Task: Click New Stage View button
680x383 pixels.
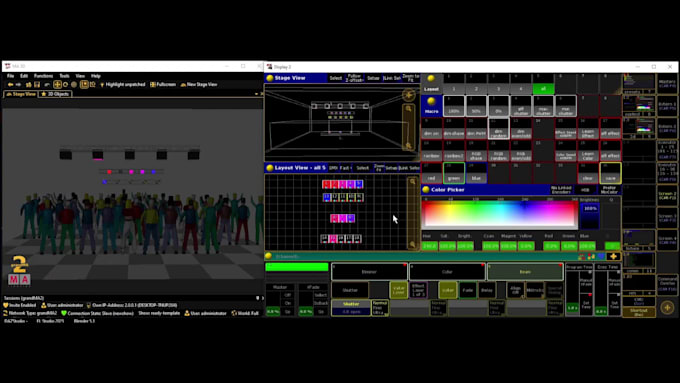Action: [x=199, y=85]
